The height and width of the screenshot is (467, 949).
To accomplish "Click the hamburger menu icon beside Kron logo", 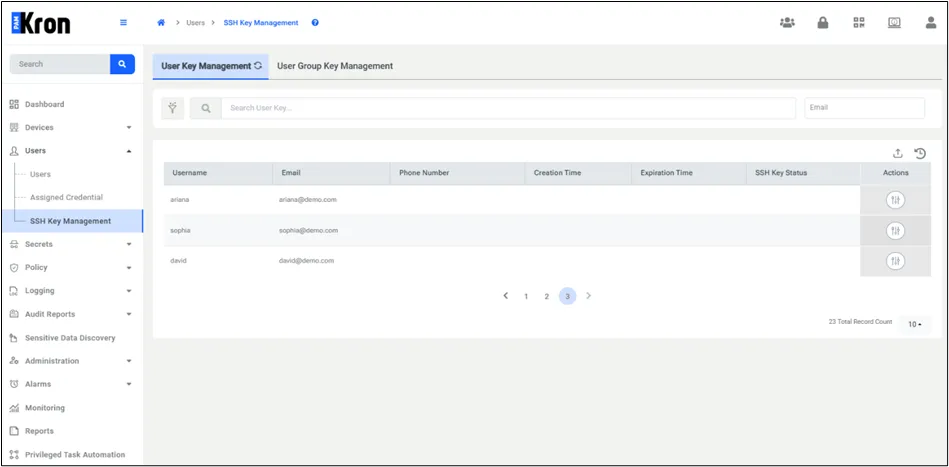I will (x=123, y=23).
